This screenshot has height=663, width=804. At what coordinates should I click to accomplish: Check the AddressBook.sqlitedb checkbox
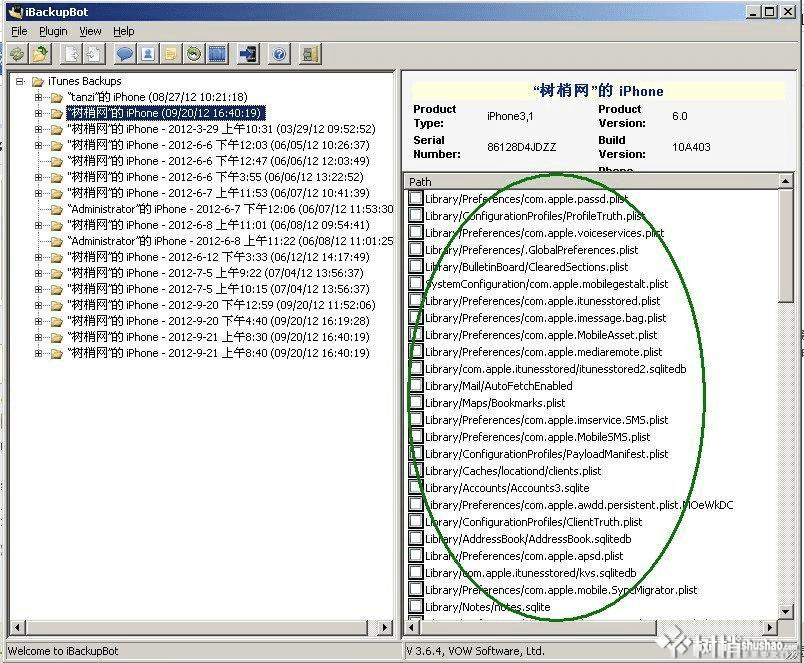click(416, 538)
